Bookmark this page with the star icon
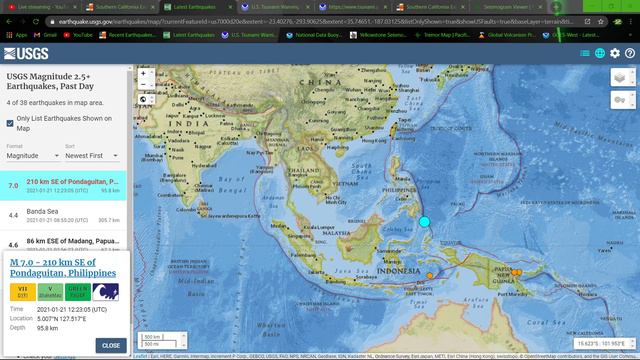640x360 pixels. click(x=601, y=22)
